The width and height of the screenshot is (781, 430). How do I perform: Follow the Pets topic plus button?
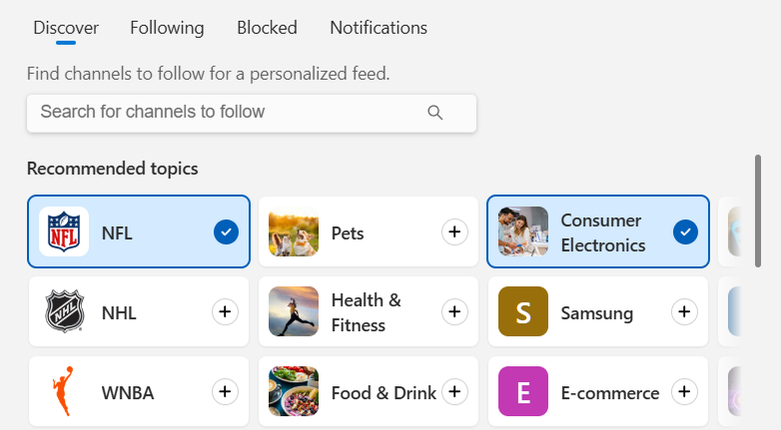455,232
